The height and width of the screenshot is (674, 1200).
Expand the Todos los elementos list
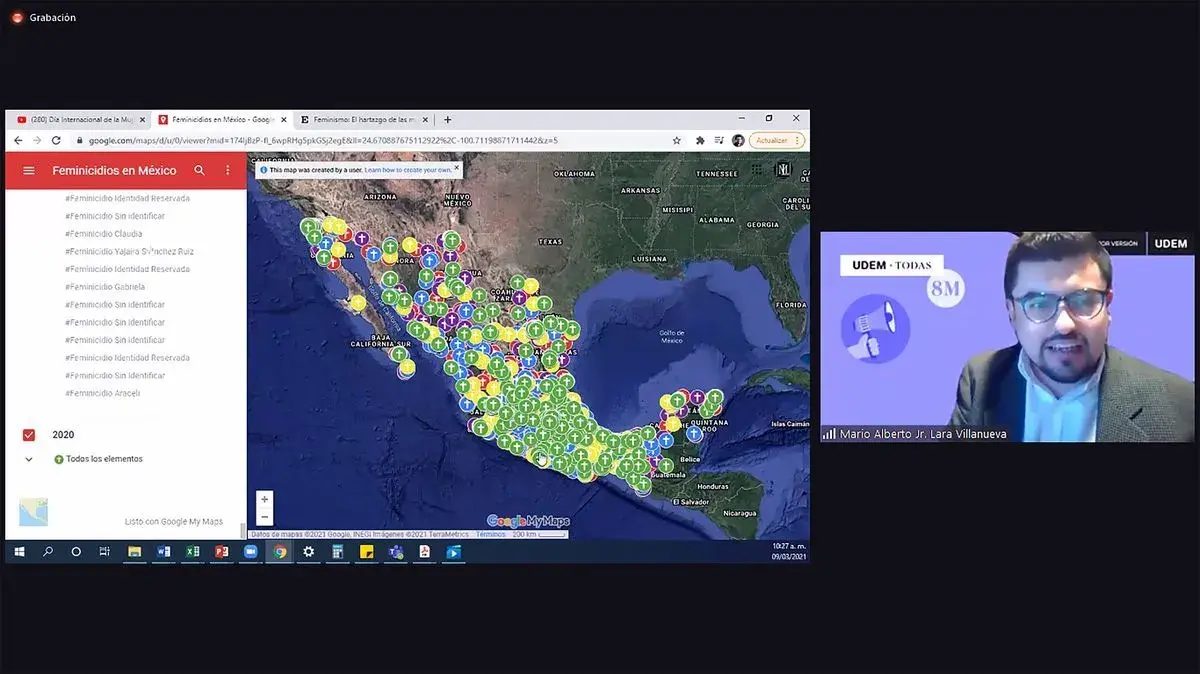(x=29, y=459)
